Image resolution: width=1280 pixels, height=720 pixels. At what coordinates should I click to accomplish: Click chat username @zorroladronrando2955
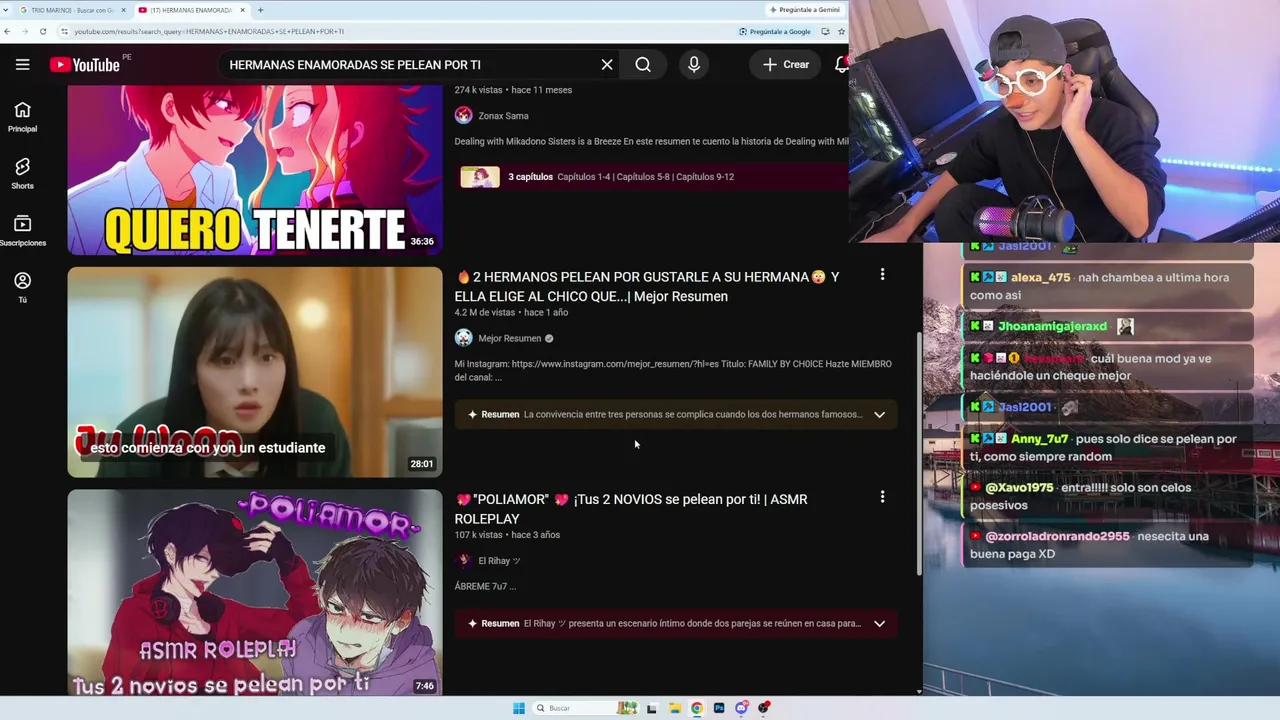point(1058,536)
